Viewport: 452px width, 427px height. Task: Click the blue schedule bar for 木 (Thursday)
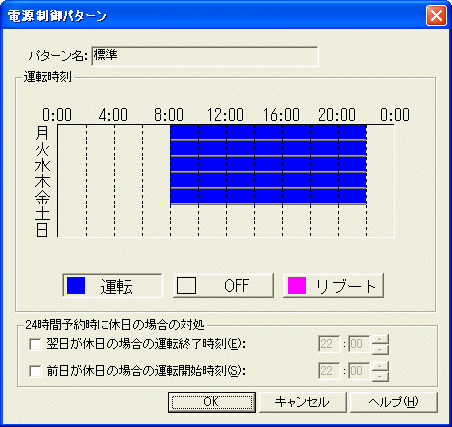tap(268, 180)
